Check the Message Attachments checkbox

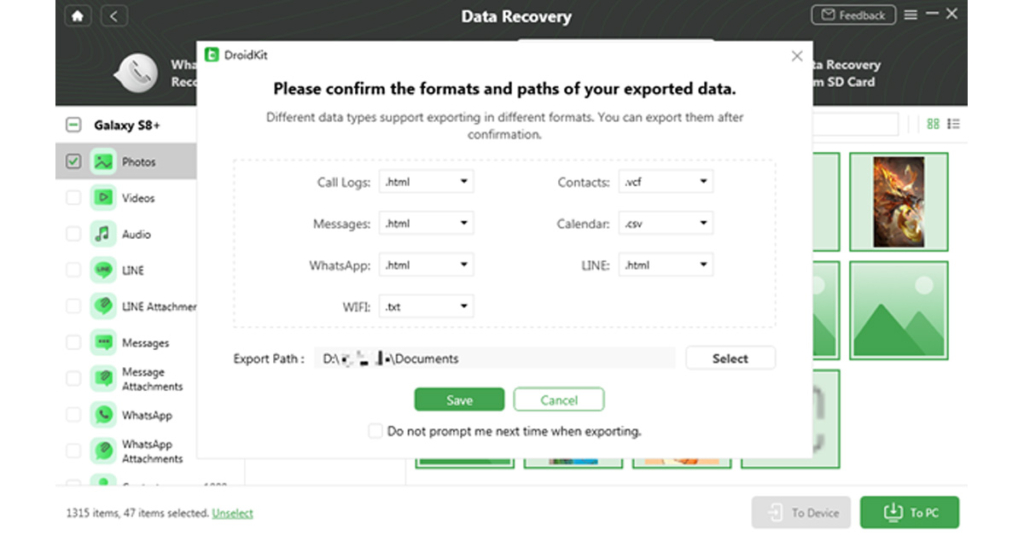pos(73,379)
